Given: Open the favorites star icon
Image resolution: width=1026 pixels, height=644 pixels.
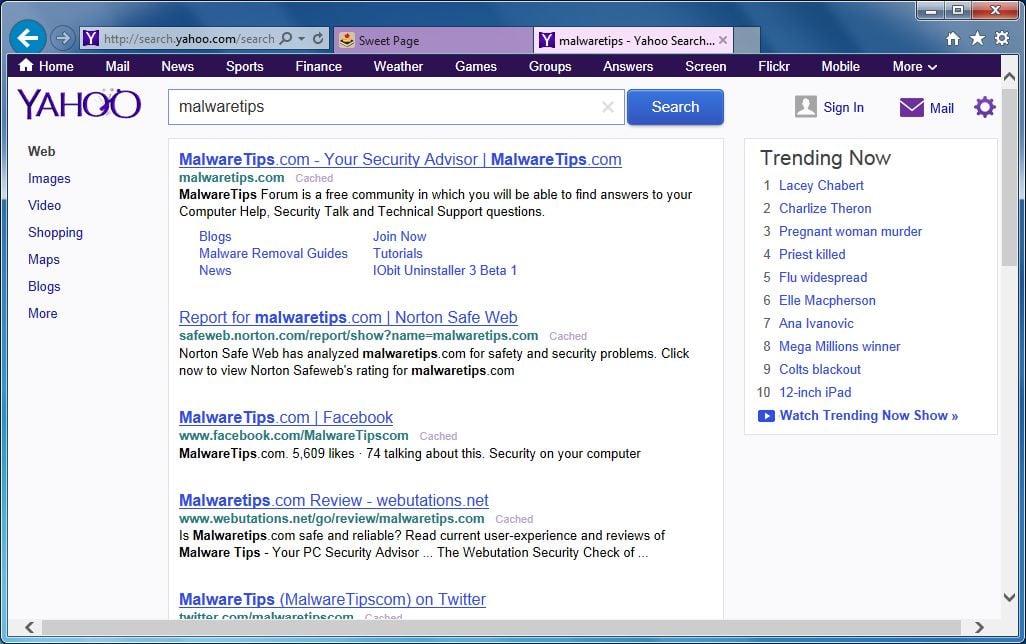Looking at the screenshot, I should click(x=977, y=39).
